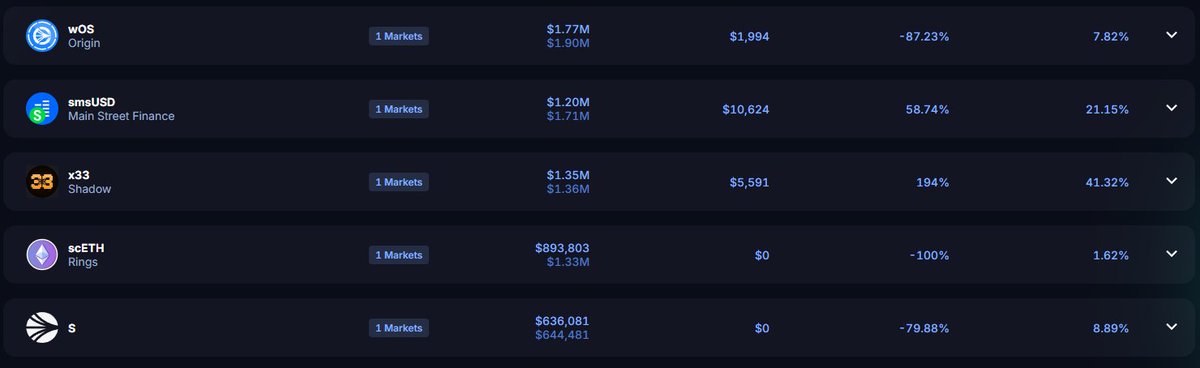This screenshot has width=1200, height=368.
Task: Click the smsUSD $10,624 value
Action: pyautogui.click(x=746, y=109)
